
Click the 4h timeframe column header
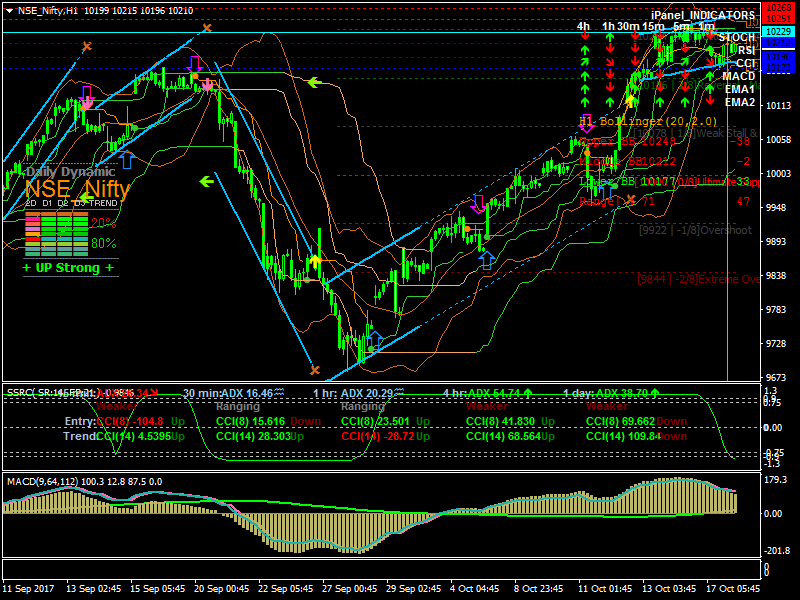click(583, 26)
